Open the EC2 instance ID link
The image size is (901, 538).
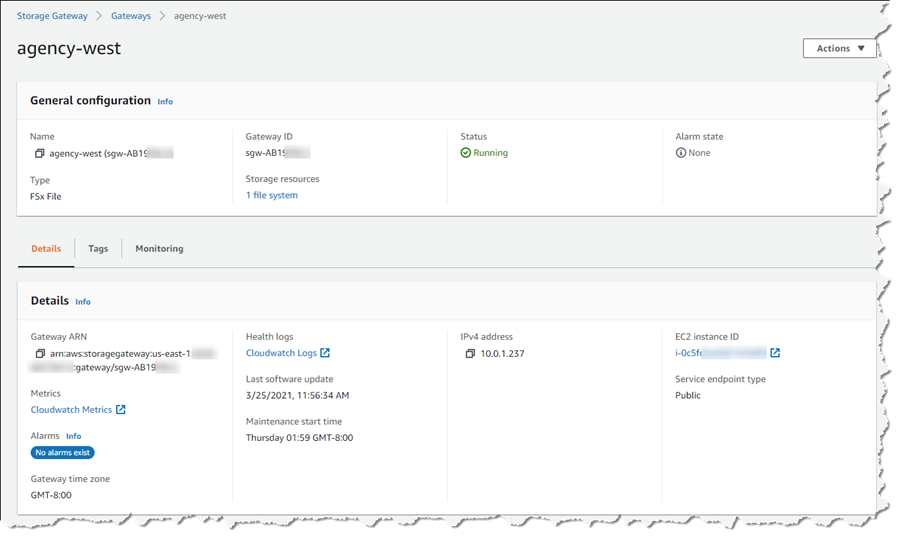[721, 353]
